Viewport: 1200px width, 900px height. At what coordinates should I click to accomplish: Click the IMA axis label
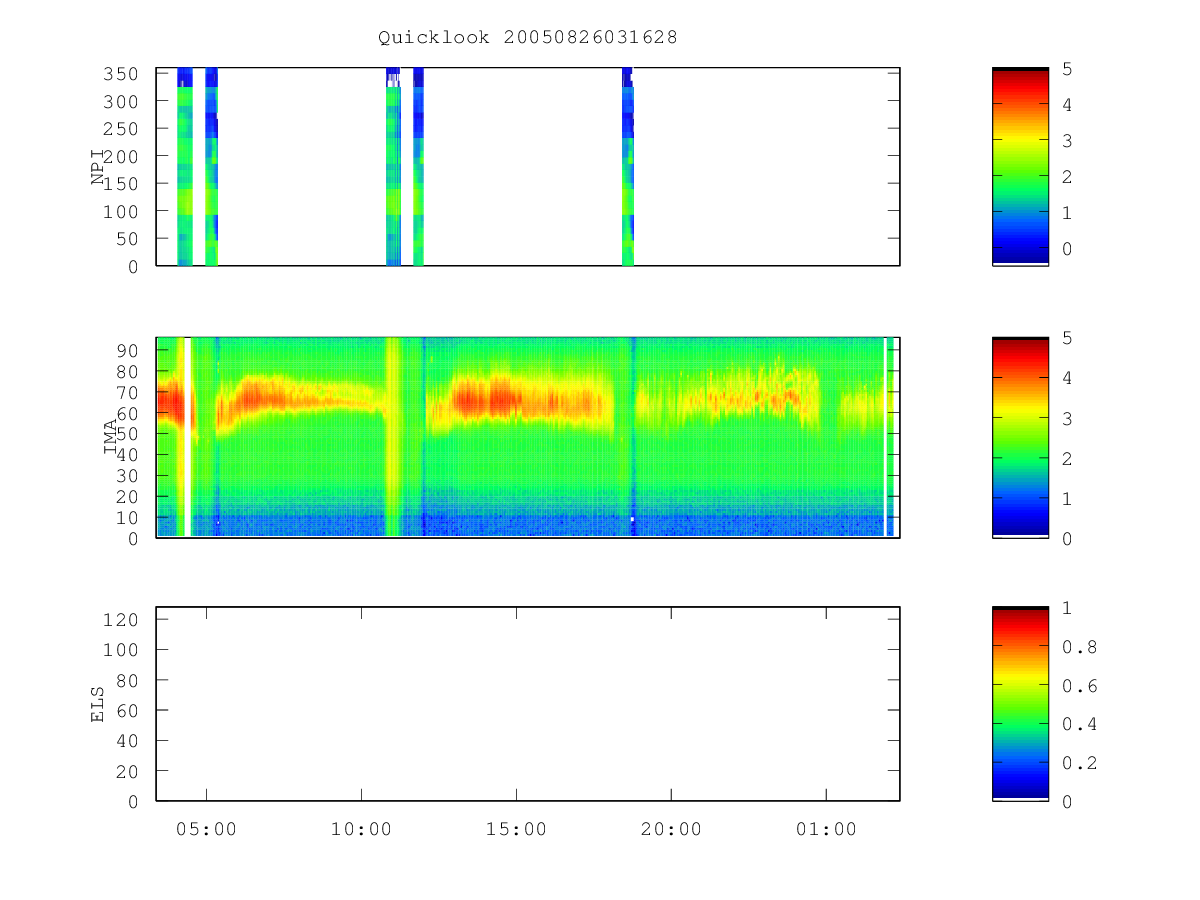pos(111,438)
